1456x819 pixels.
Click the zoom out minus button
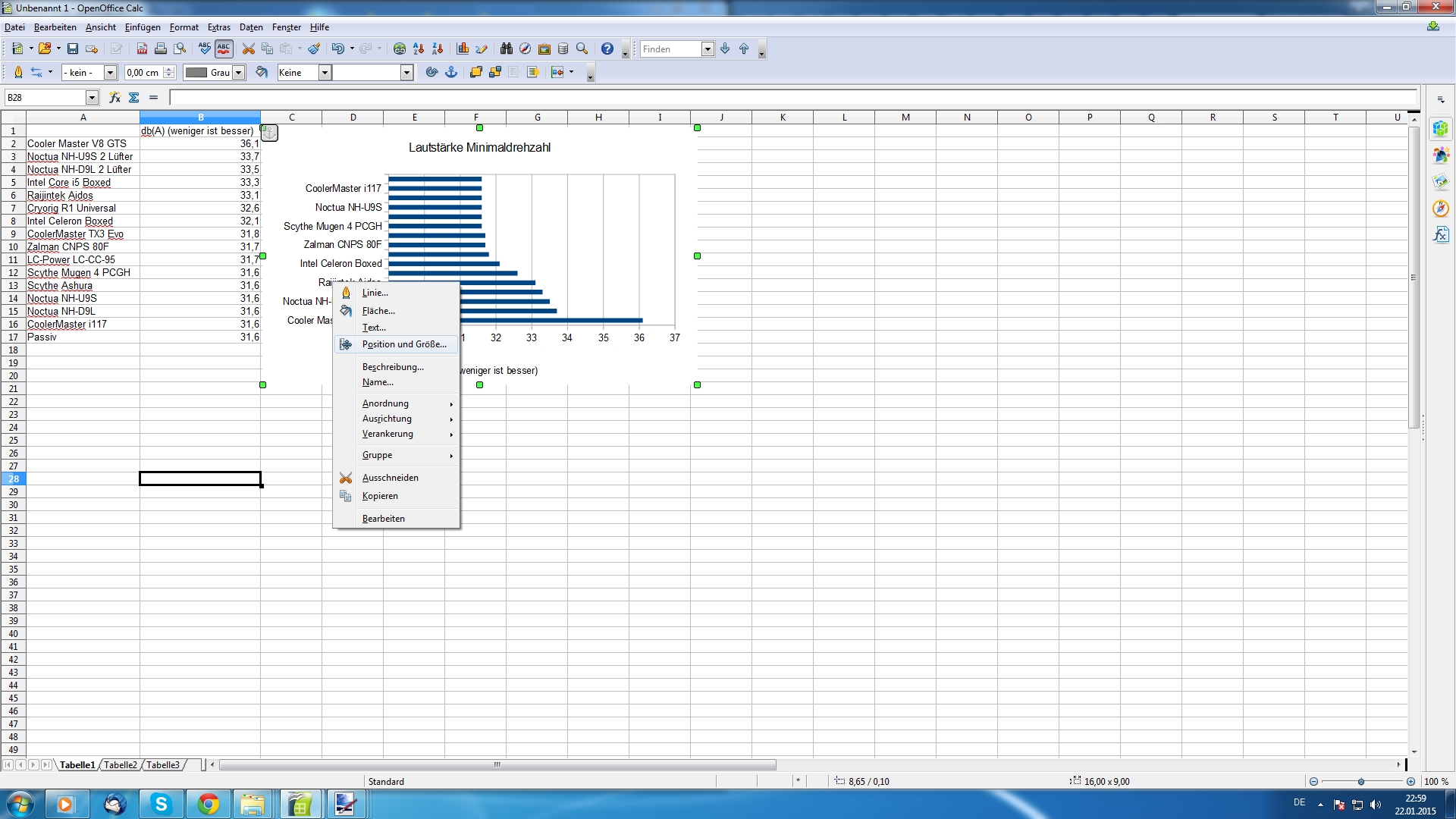click(x=1313, y=782)
